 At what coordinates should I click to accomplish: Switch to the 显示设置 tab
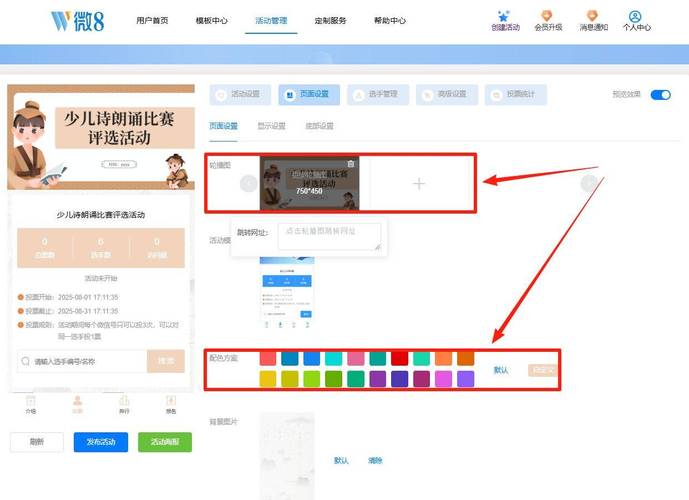270,127
